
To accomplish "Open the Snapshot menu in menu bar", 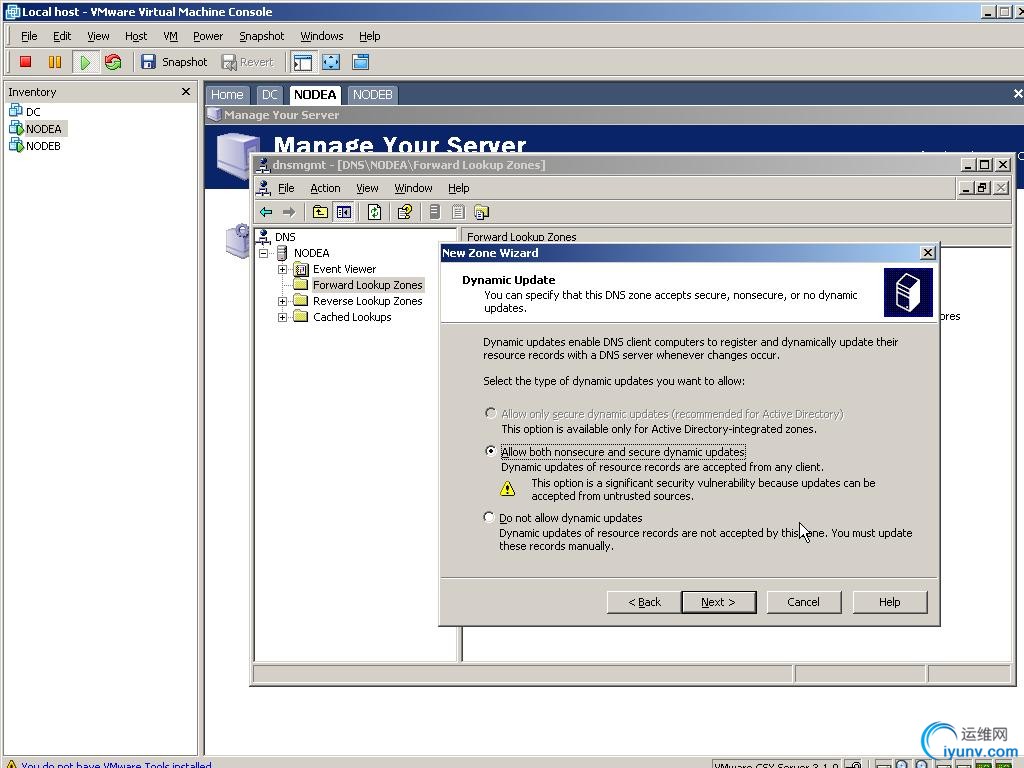I will coord(261,36).
